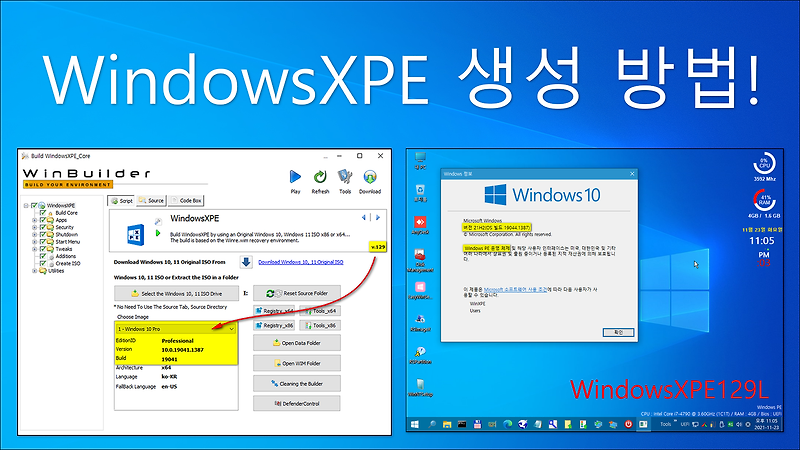Click the small green run arrow beside WindowsXPE logo
800x450 pixels.
(x=158, y=233)
